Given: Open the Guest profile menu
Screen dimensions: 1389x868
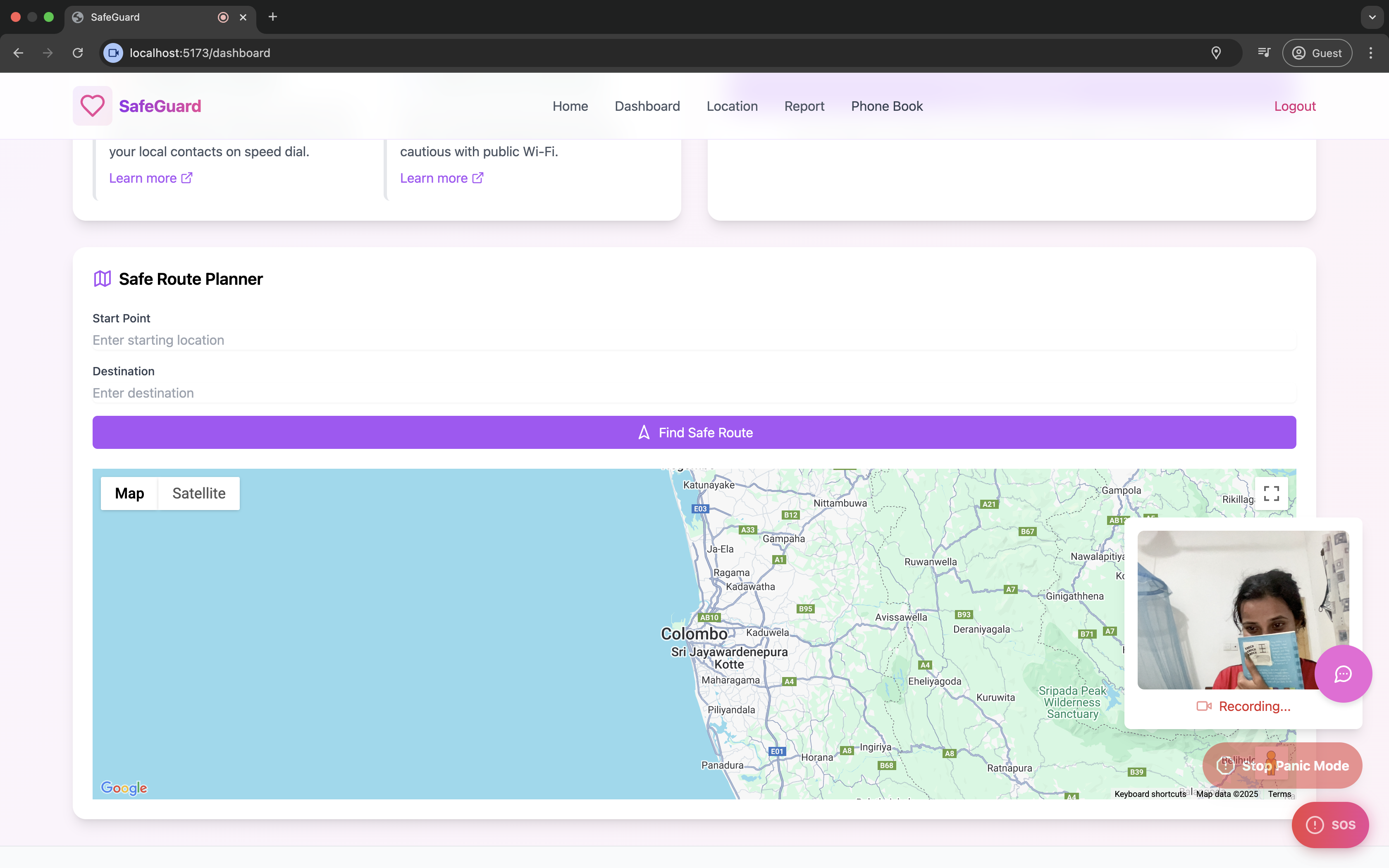Looking at the screenshot, I should (x=1317, y=53).
